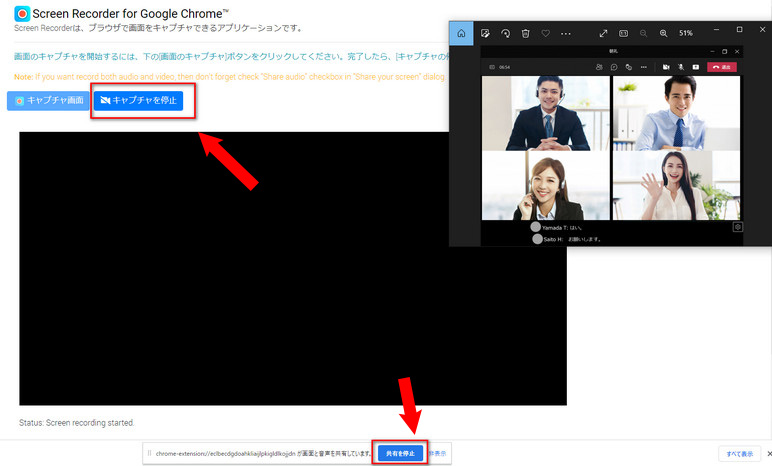Open the three-dot more options menu
The height and width of the screenshot is (466, 772).
[x=566, y=33]
